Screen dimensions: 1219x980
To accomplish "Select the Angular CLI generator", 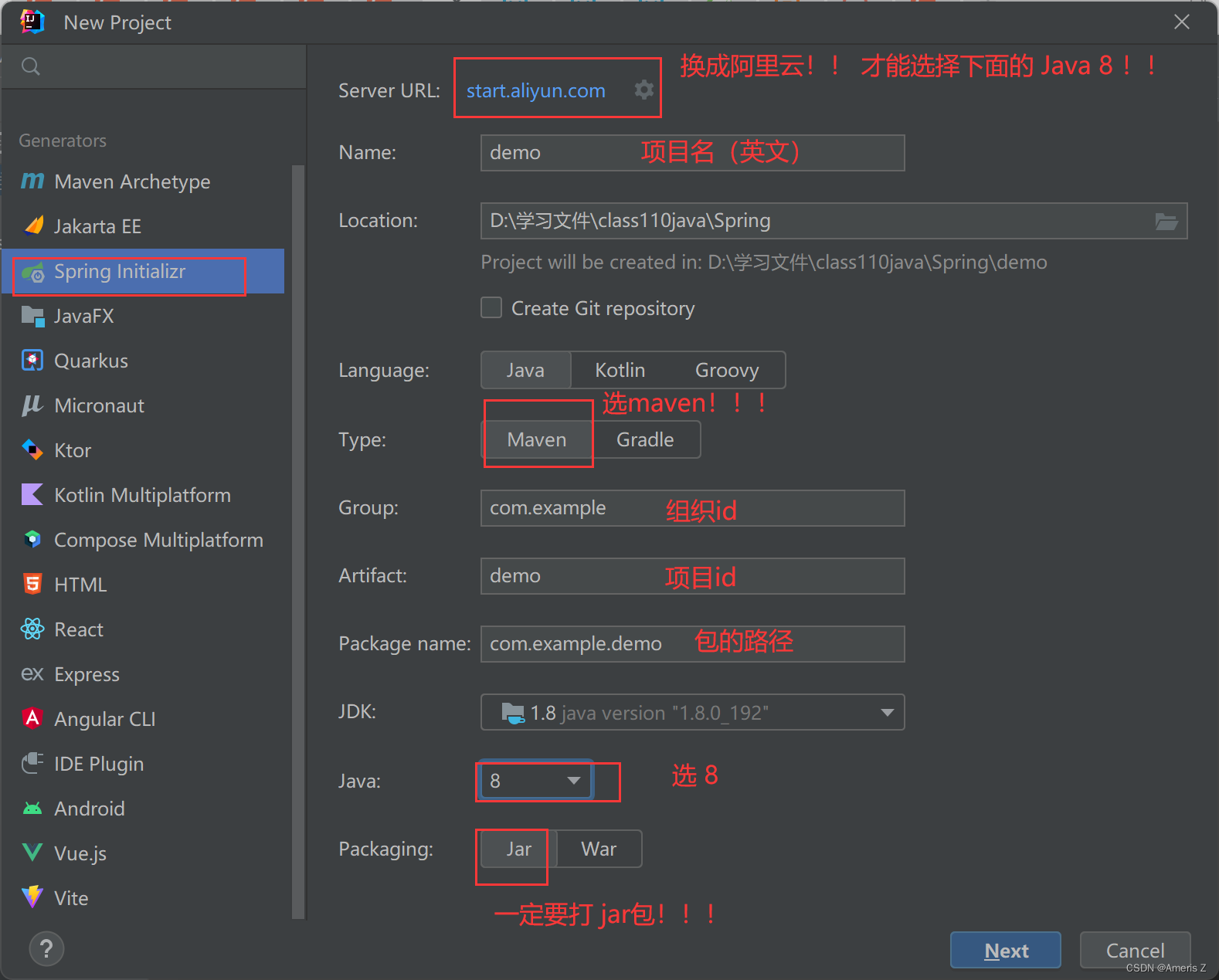I will (x=143, y=719).
